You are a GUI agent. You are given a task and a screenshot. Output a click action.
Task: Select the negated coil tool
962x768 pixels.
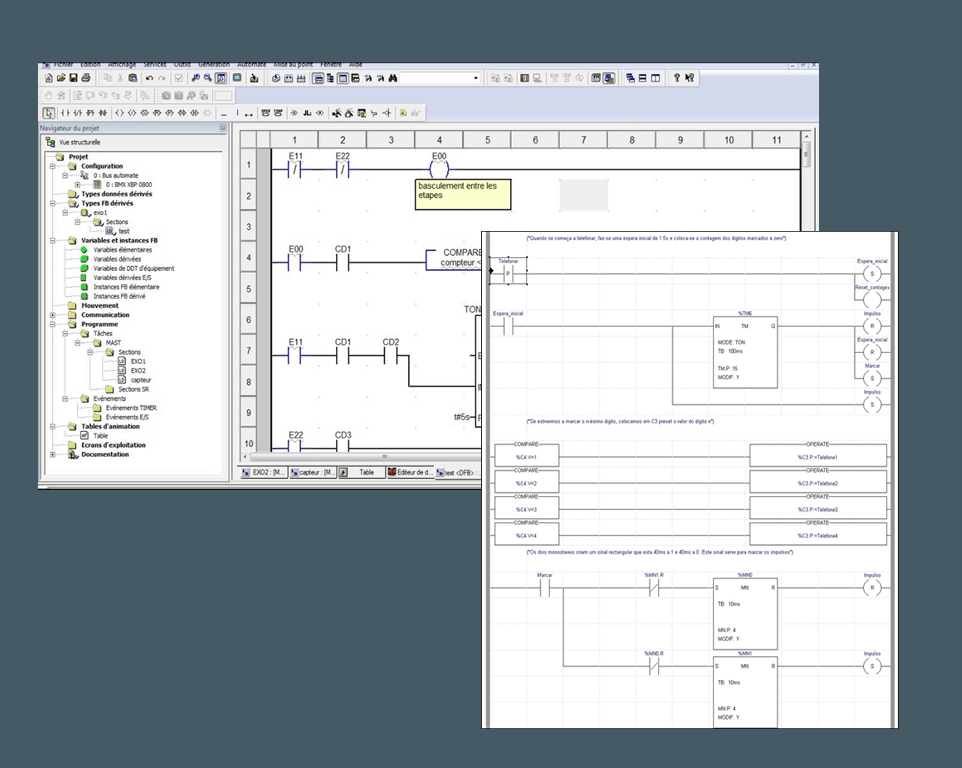[x=131, y=113]
